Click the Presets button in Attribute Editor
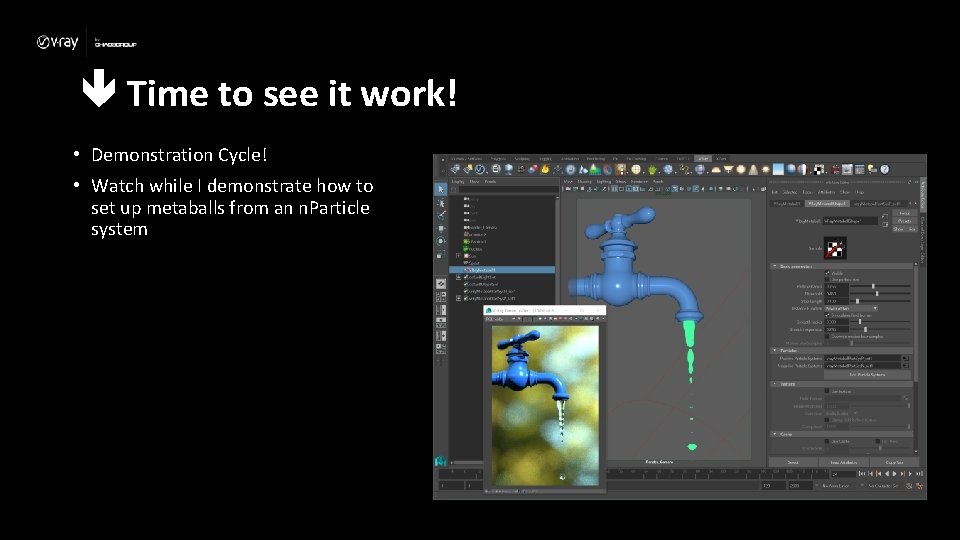Viewport: 960px width, 540px height. click(x=904, y=221)
